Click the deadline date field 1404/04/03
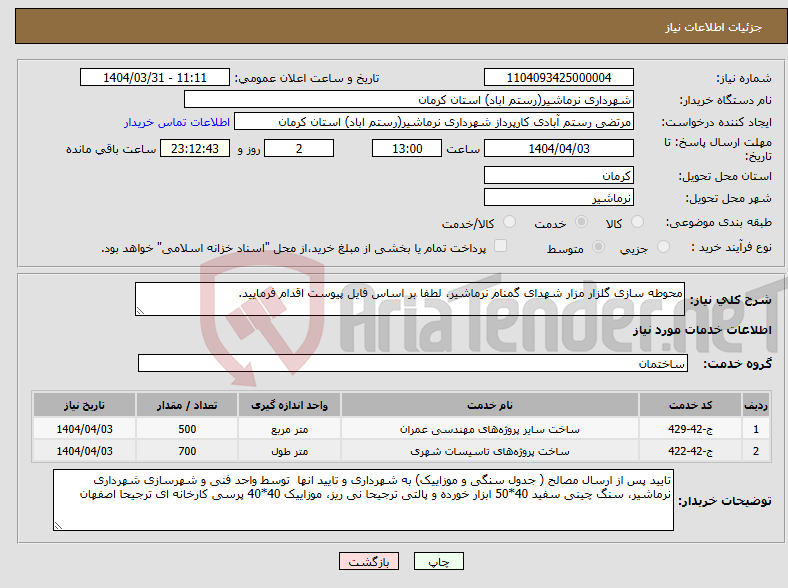The width and height of the screenshot is (788, 588). point(558,148)
